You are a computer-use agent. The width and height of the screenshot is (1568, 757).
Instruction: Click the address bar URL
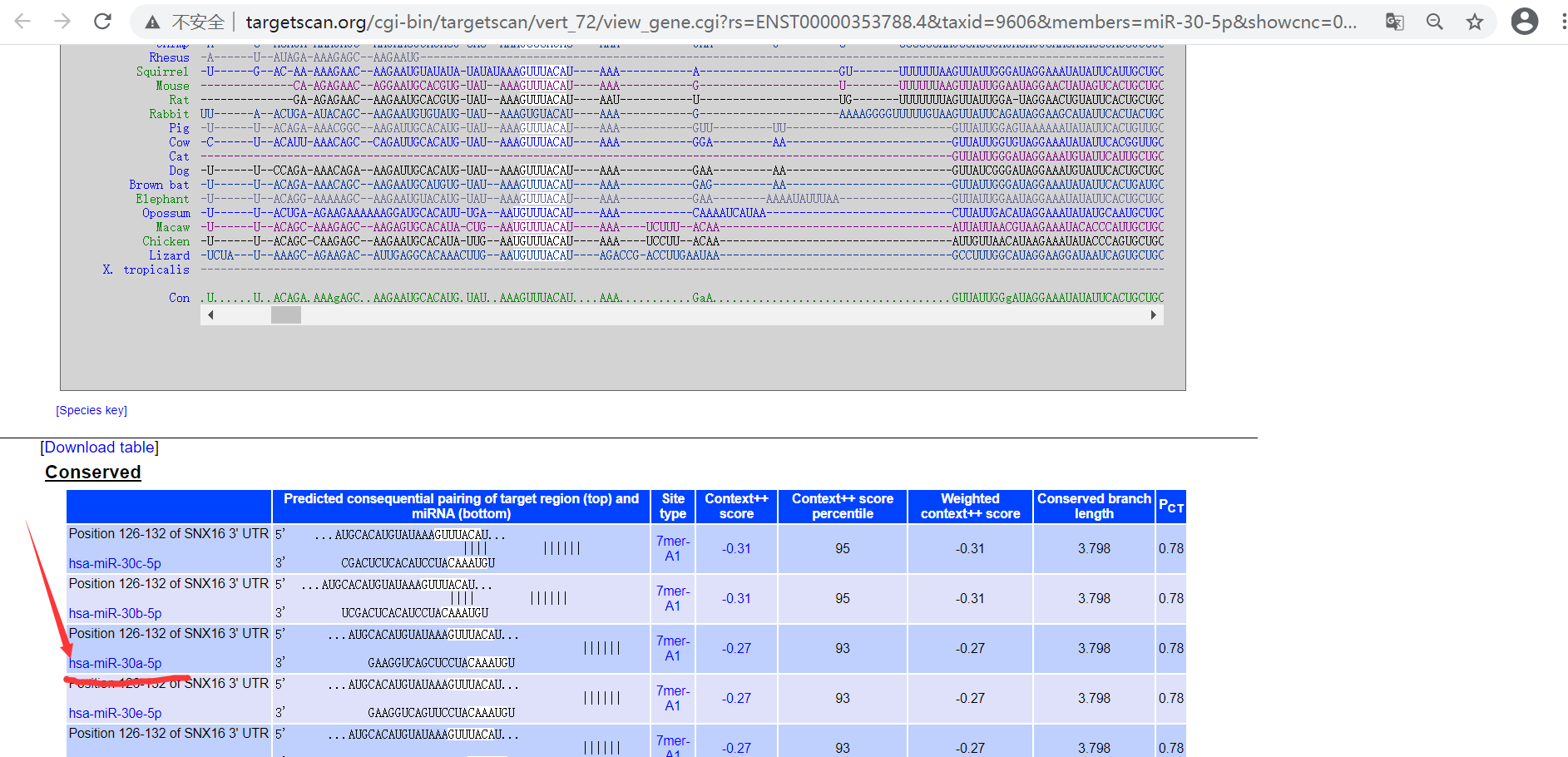click(x=800, y=22)
